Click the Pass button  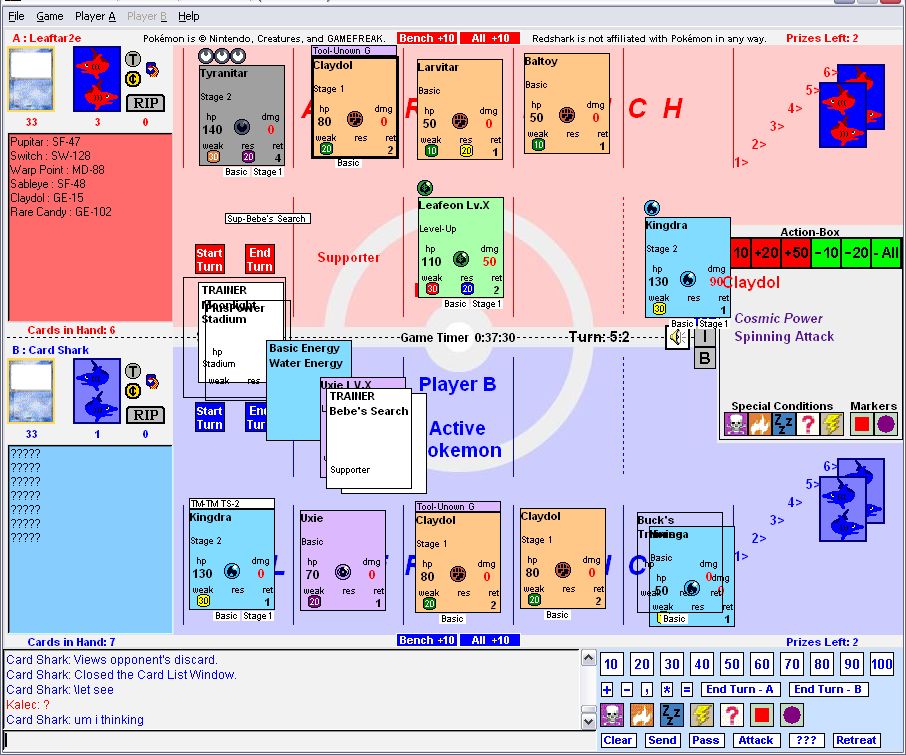coord(706,740)
